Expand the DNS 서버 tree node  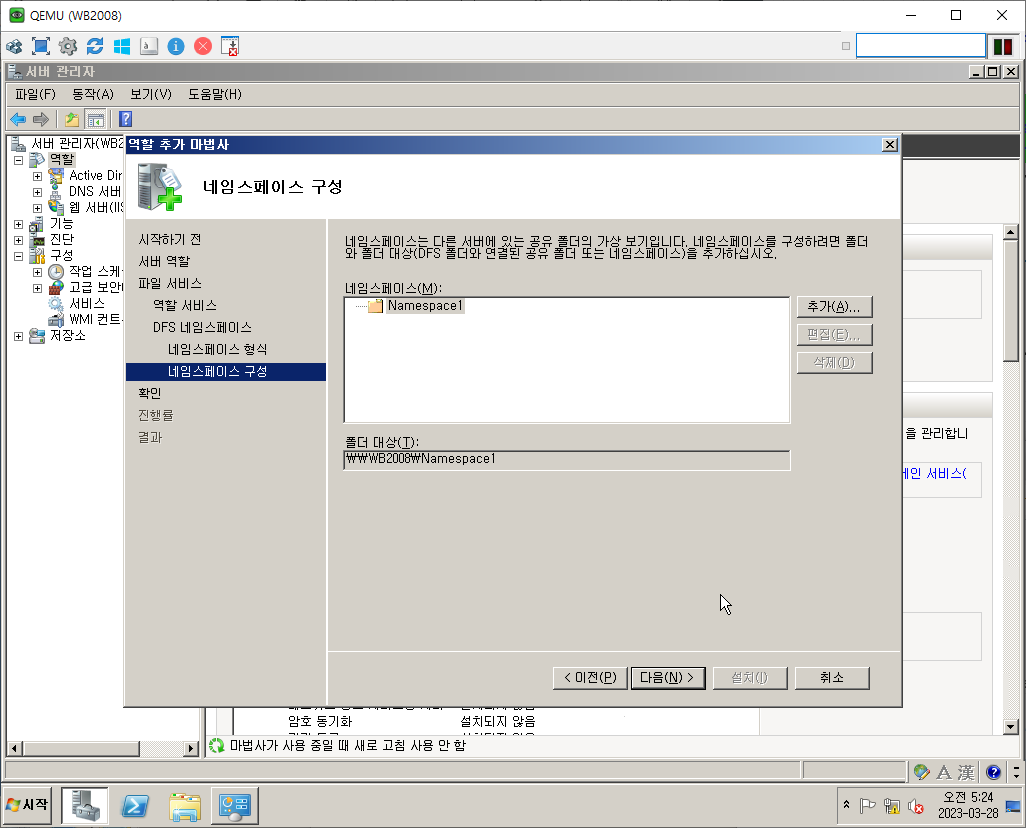coord(37,192)
